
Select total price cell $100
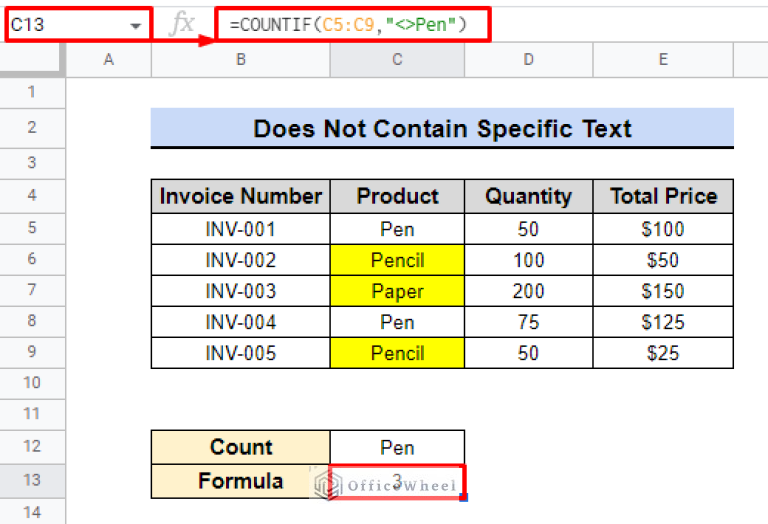click(x=663, y=229)
